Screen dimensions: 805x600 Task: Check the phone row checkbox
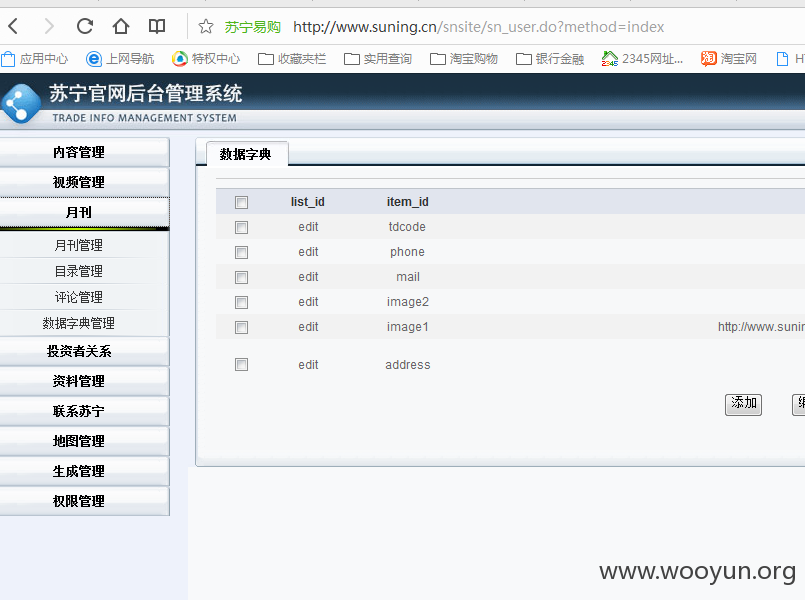241,253
